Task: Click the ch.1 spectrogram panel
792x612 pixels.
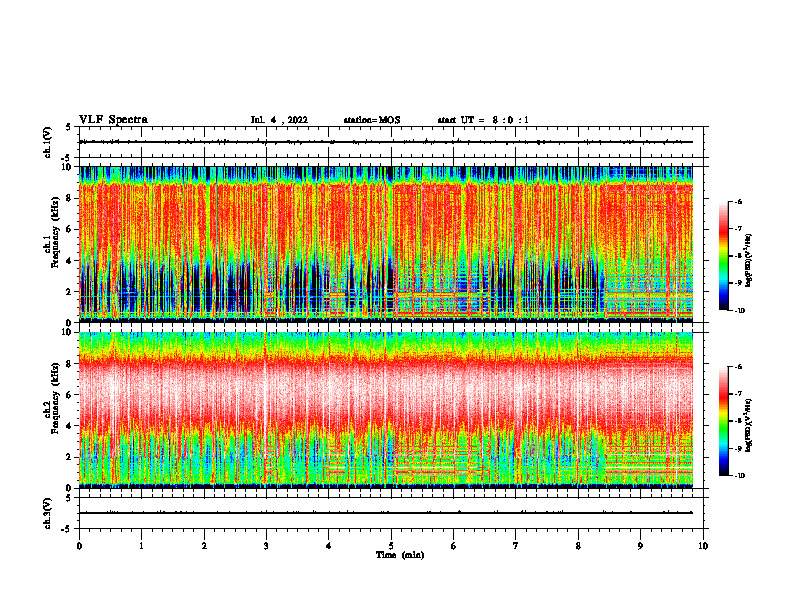Action: (x=386, y=244)
